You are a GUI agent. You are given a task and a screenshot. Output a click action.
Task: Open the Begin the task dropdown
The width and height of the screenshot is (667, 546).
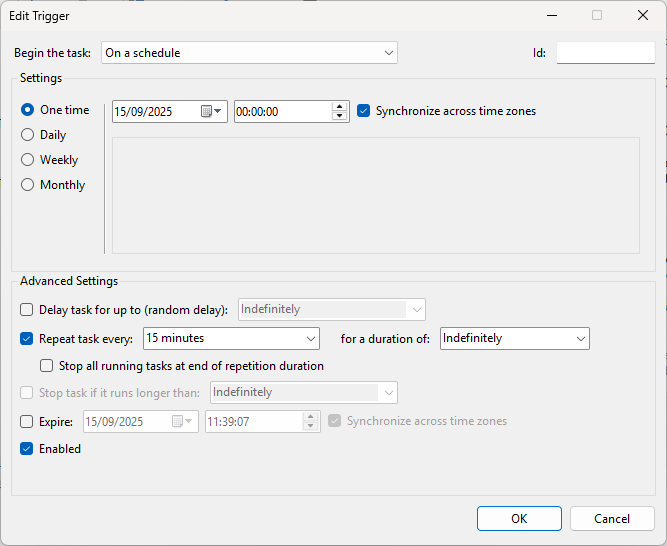[249, 53]
